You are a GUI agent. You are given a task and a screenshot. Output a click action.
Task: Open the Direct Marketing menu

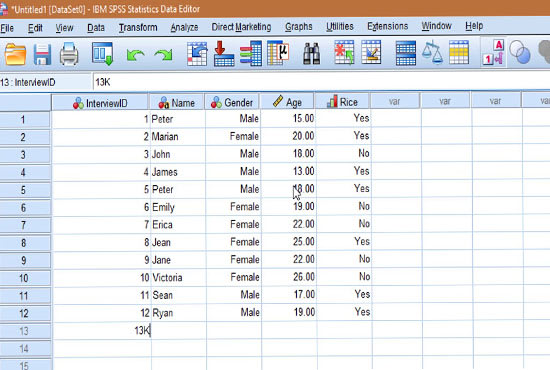point(241,27)
